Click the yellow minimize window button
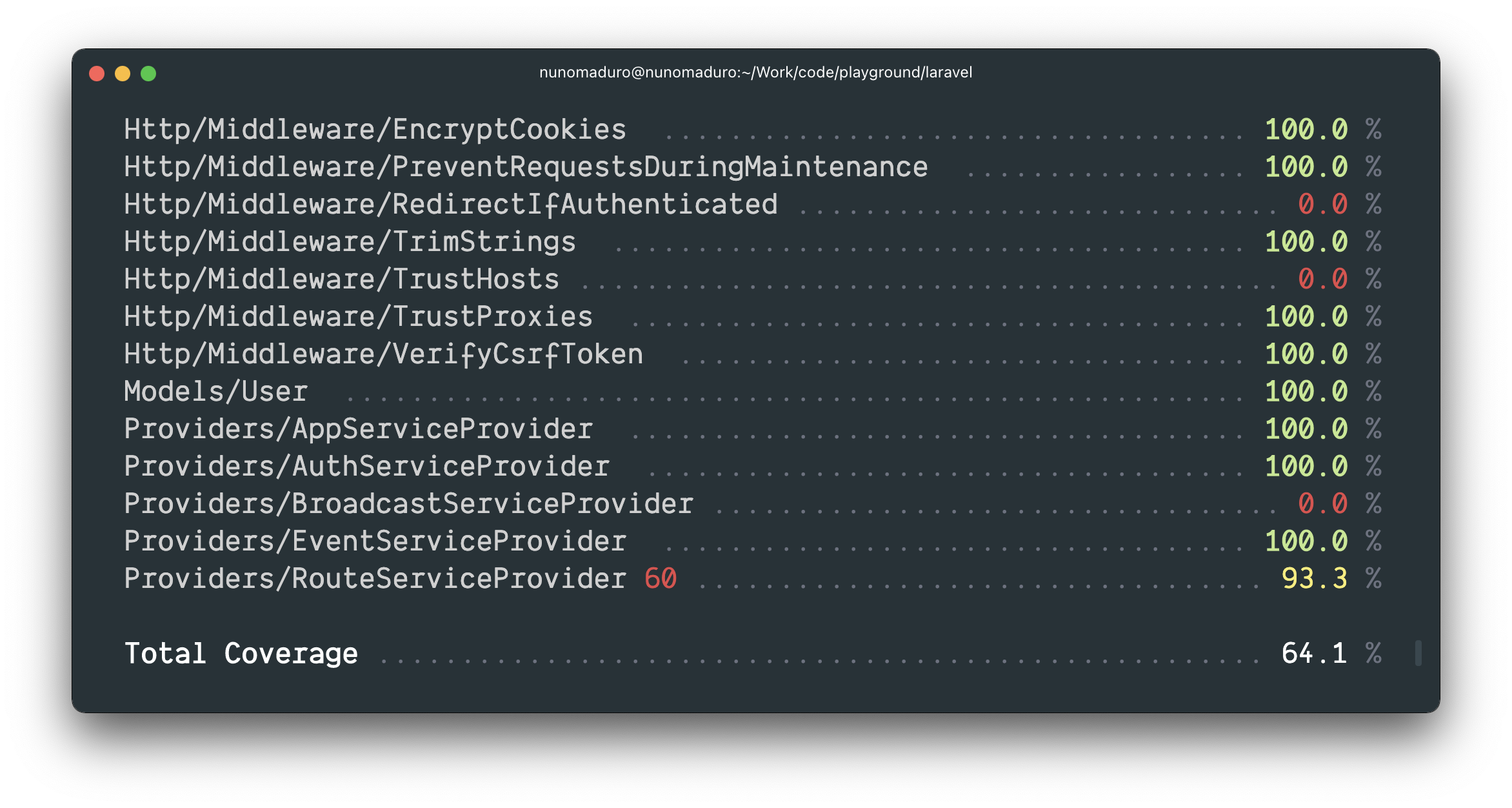 click(123, 74)
